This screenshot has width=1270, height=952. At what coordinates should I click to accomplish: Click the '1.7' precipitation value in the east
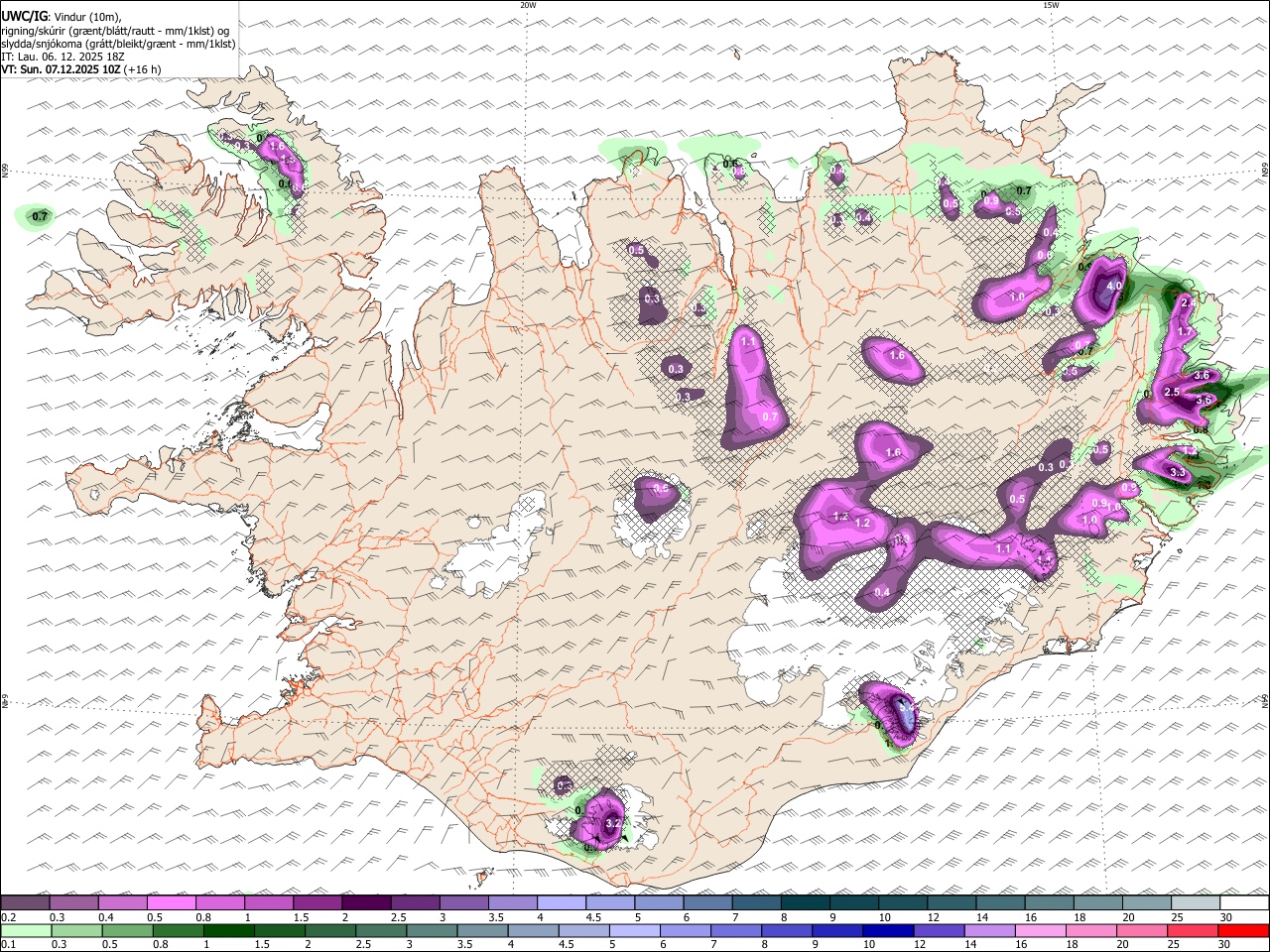1184,330
